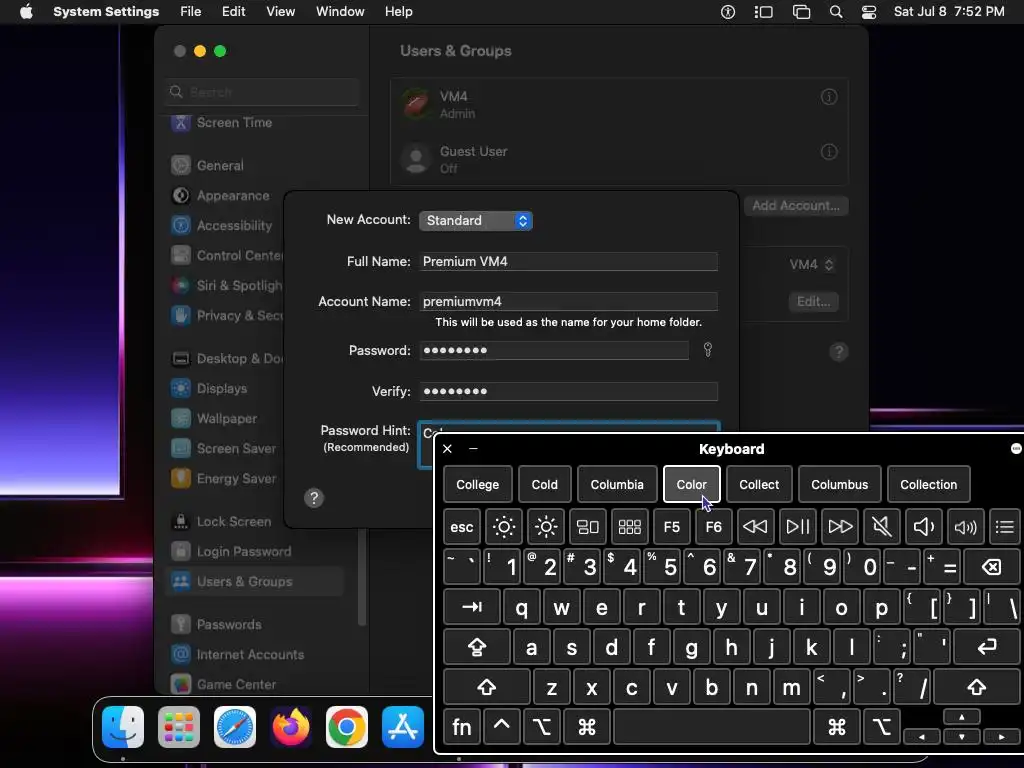Click the Full Name input field

click(x=569, y=261)
